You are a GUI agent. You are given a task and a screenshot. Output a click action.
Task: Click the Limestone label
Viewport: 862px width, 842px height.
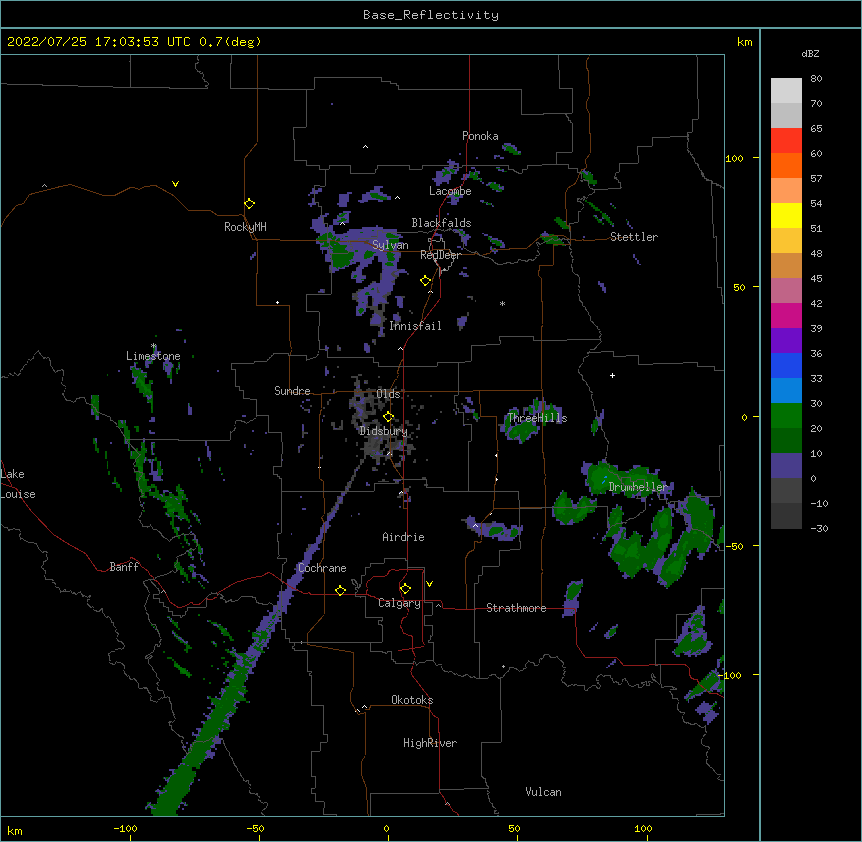[153, 356]
